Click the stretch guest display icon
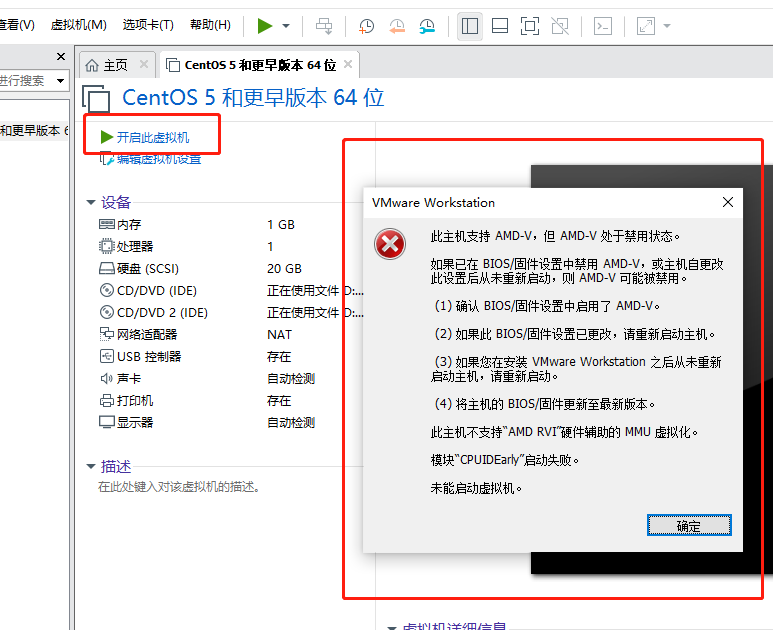Screen dimensions: 773x630 click(646, 26)
